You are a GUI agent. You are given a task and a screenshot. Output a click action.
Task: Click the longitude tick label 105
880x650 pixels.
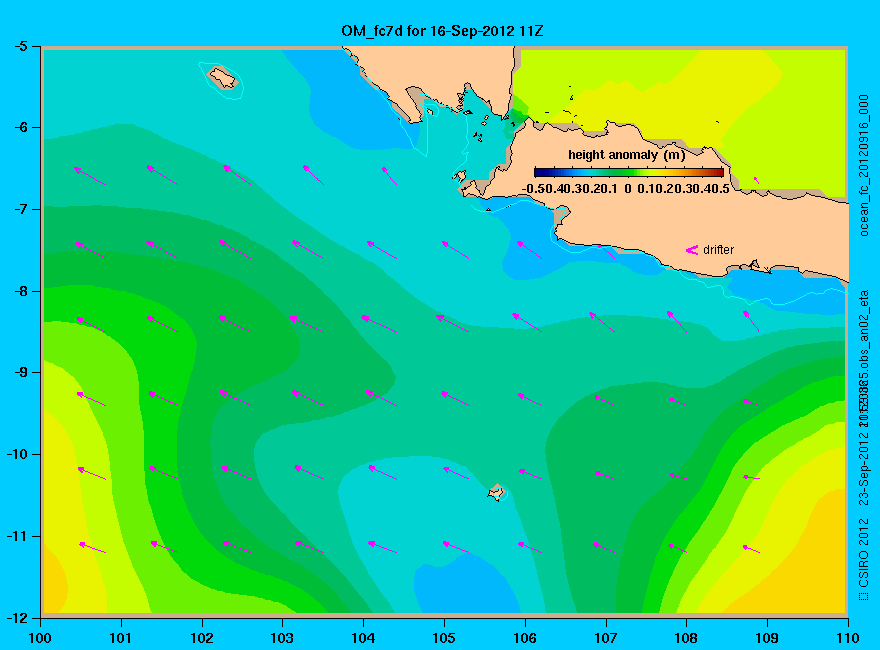point(444,638)
